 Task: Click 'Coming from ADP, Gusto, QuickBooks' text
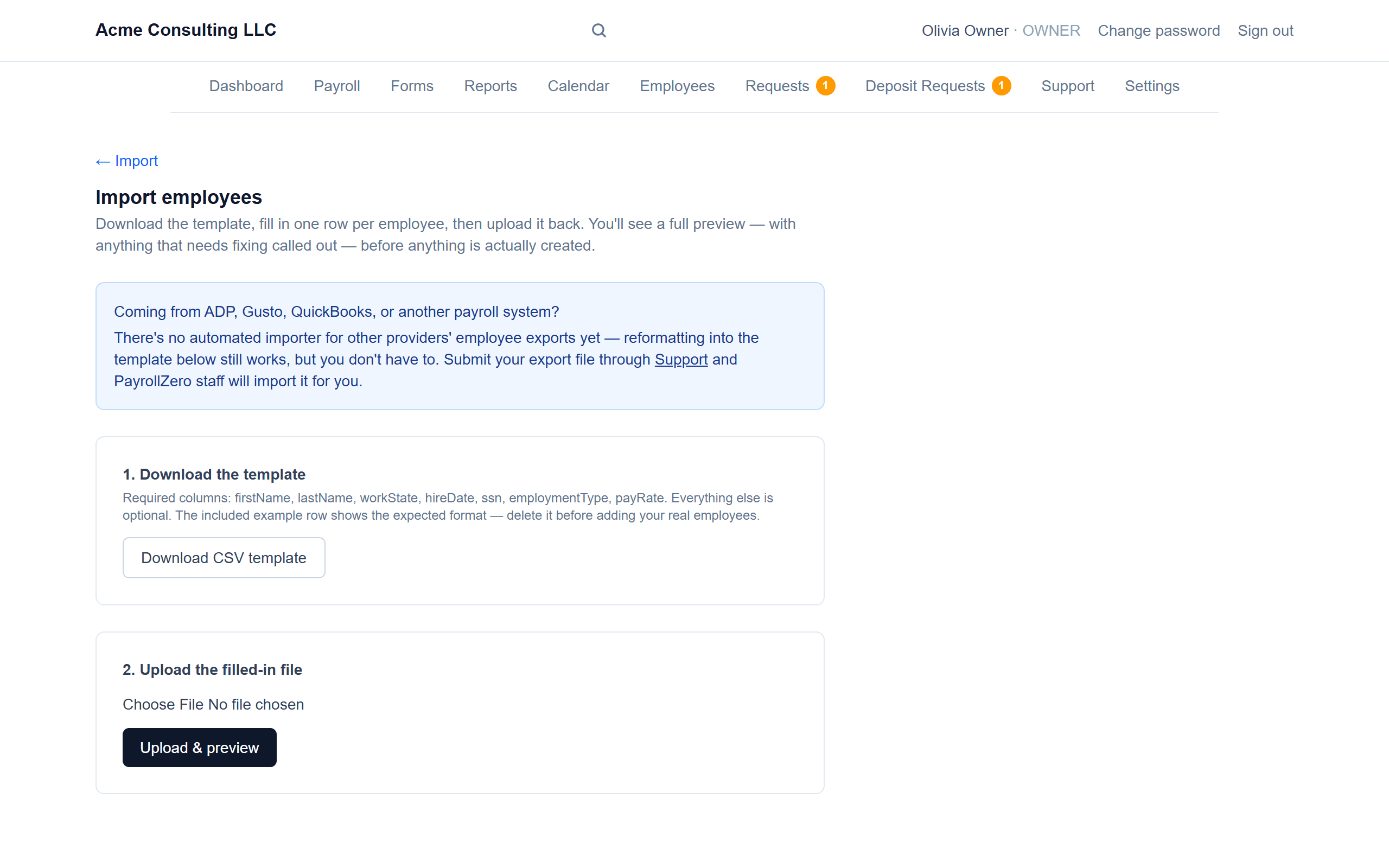click(336, 312)
